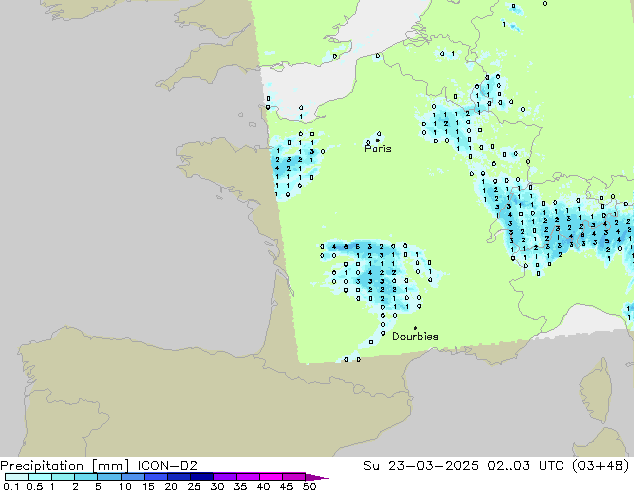Pick the legend swatch between 40 and 45
Image resolution: width=634 pixels, height=490 pixels.
[271, 477]
